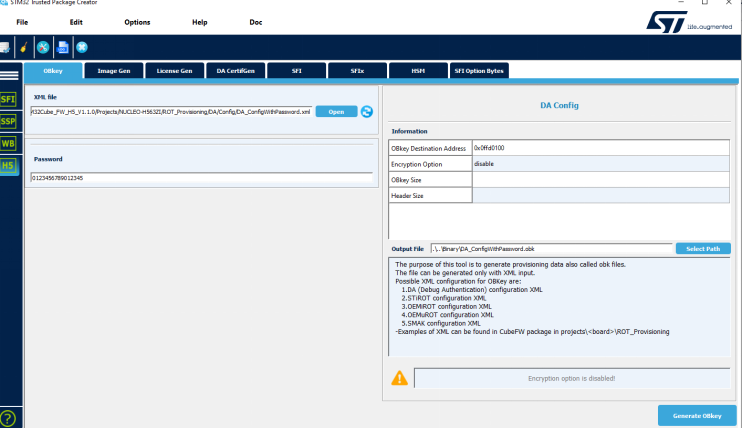This screenshot has height=428, width=742.
Task: Open help via question mark icon
Action: (8, 419)
